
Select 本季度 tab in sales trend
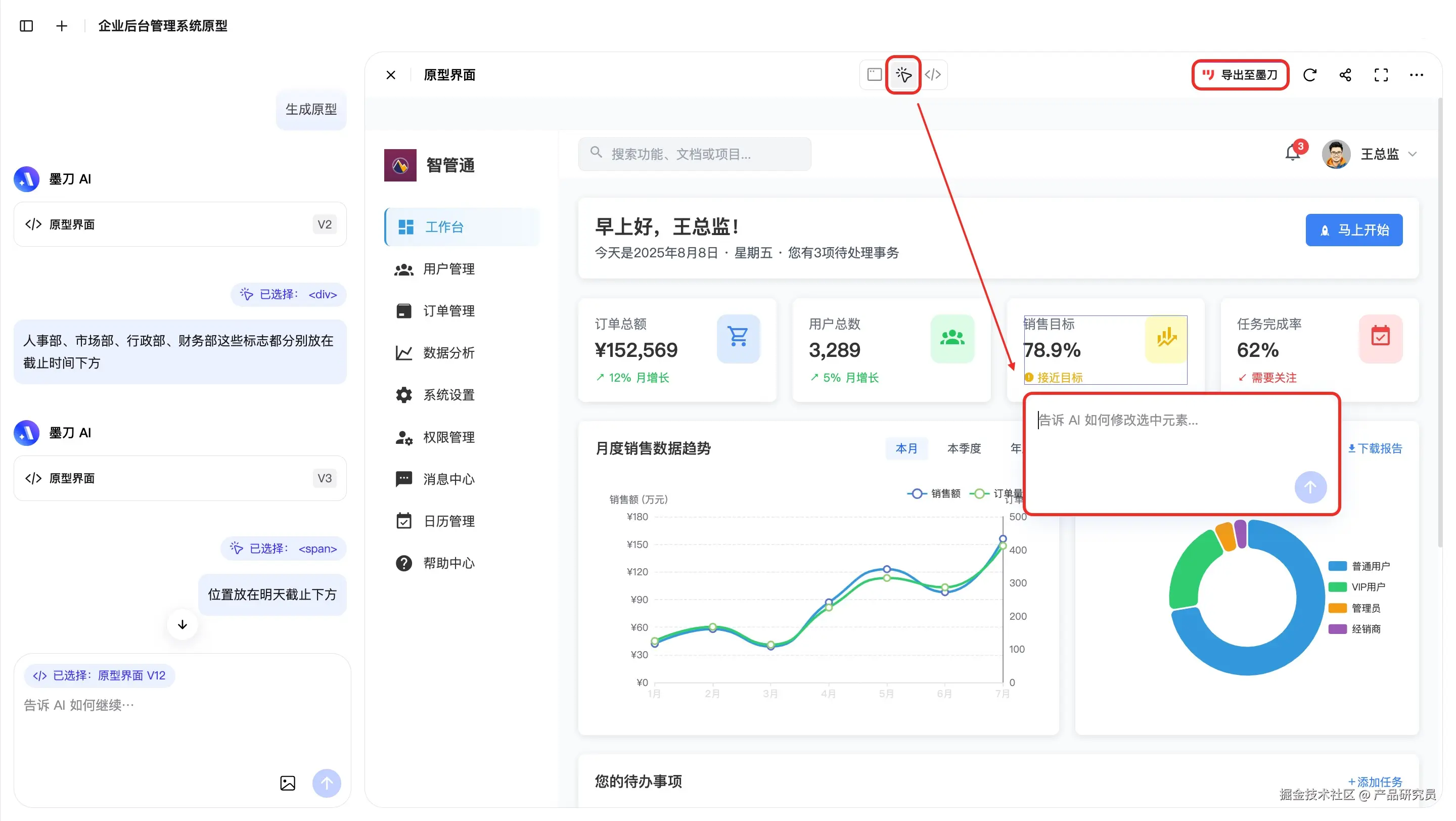(x=964, y=448)
